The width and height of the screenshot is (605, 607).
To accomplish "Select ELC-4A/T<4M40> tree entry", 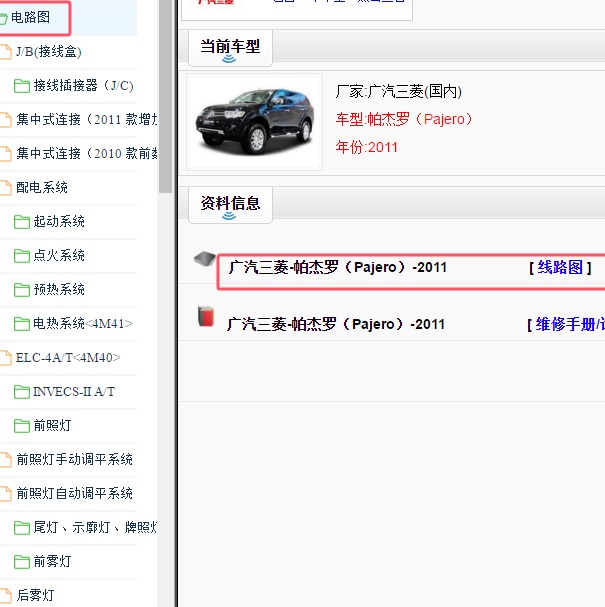I will pyautogui.click(x=68, y=358).
